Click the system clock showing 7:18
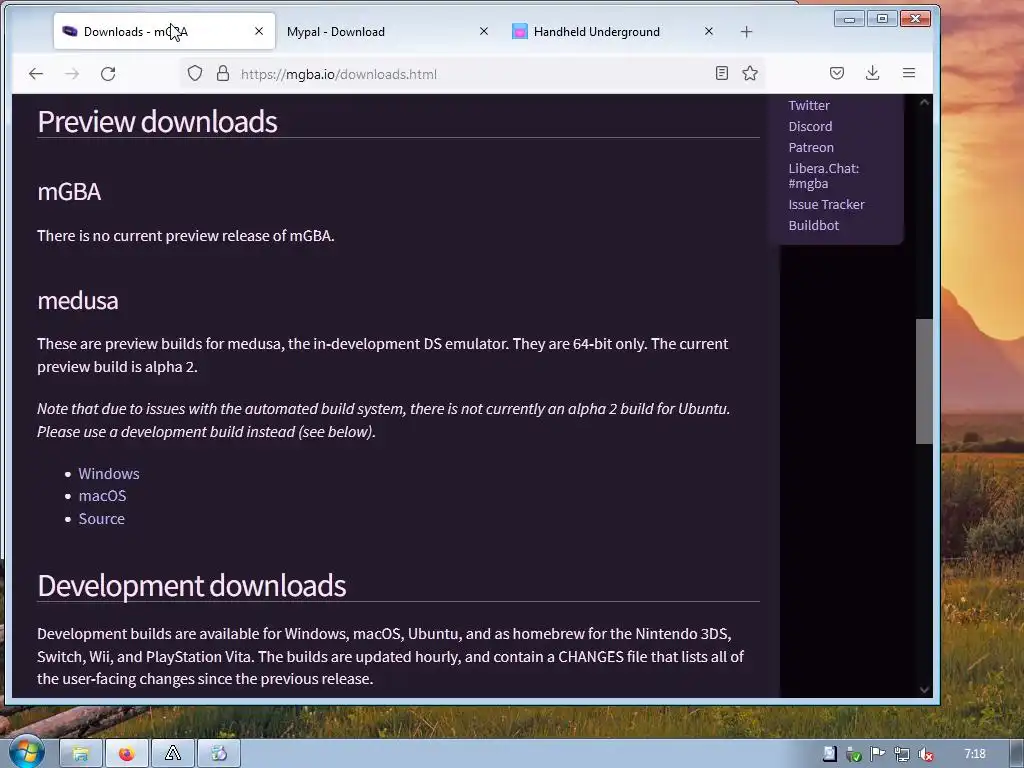The width and height of the screenshot is (1024, 768). click(975, 754)
